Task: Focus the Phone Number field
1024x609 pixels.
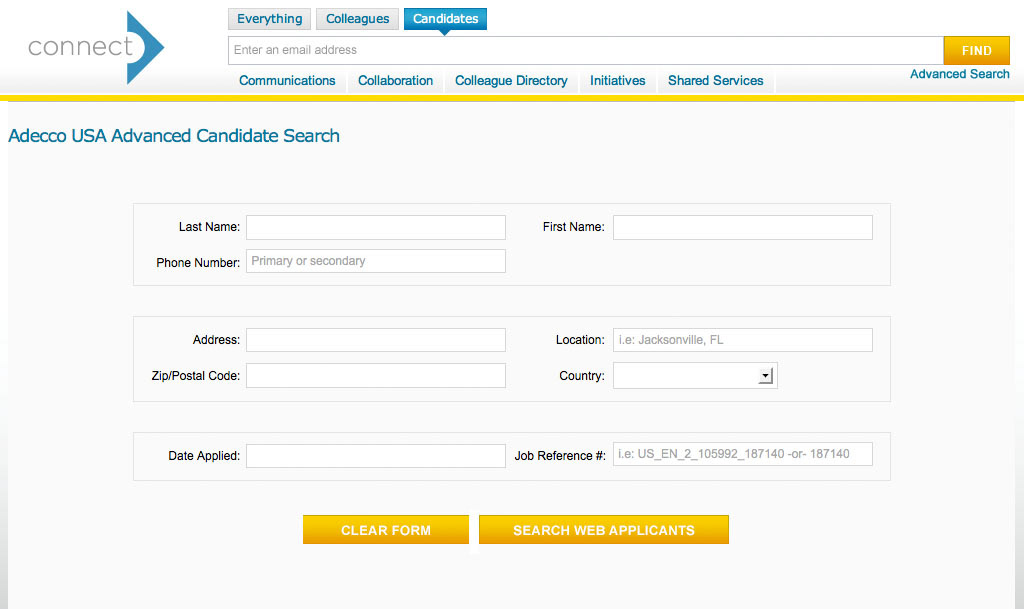Action: click(376, 261)
